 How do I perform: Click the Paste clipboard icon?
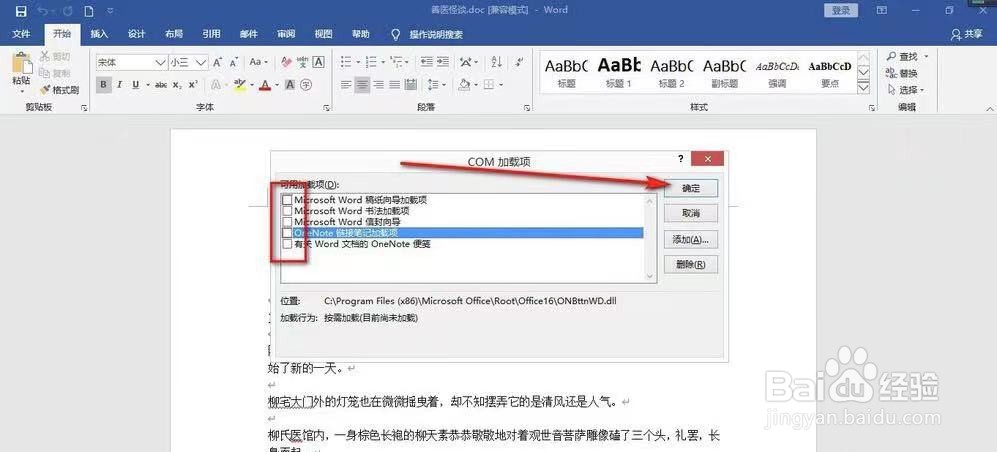(x=22, y=65)
